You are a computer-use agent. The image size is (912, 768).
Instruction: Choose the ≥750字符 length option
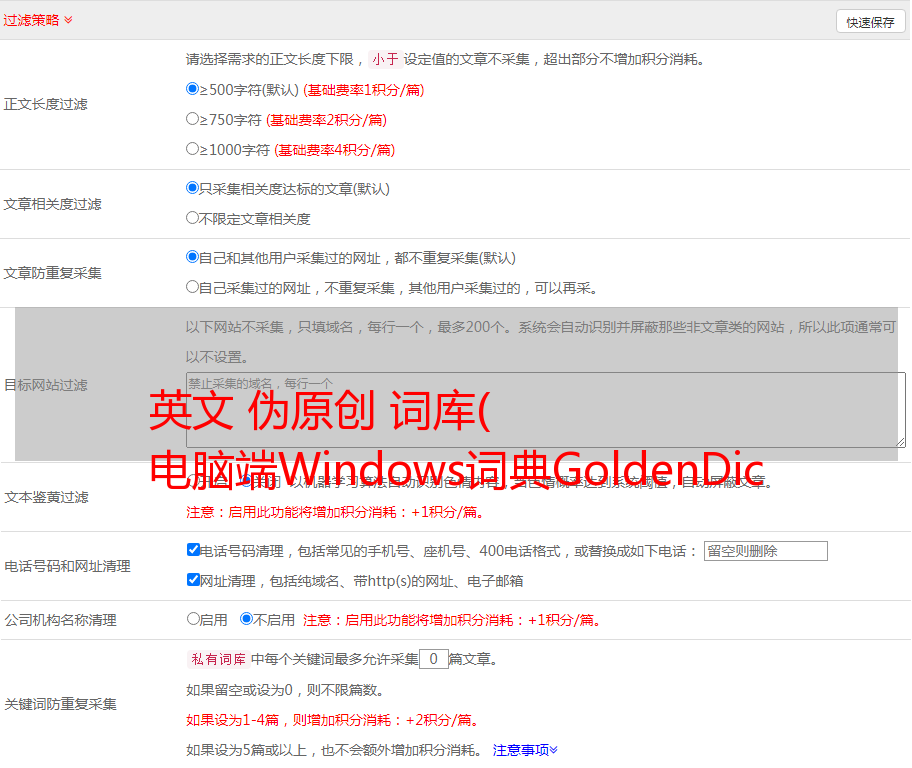(x=192, y=119)
